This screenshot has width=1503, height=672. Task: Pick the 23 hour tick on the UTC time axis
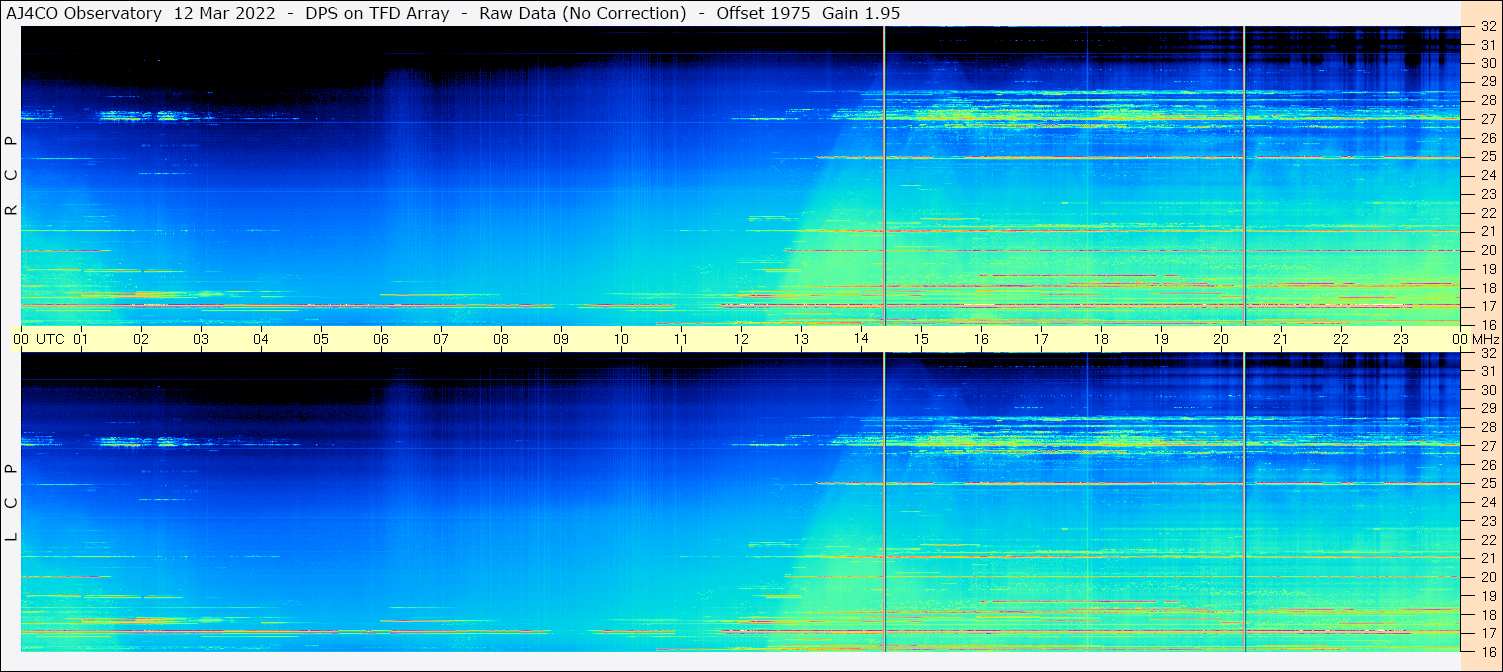pos(1401,339)
